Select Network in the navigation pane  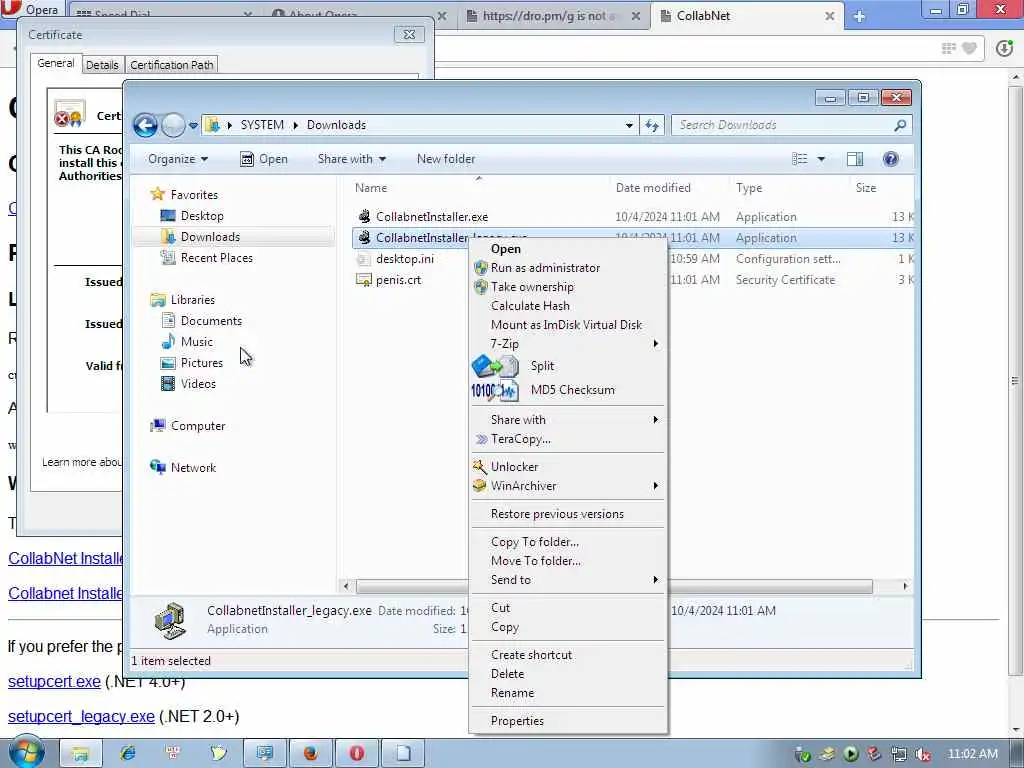pyautogui.click(x=193, y=468)
